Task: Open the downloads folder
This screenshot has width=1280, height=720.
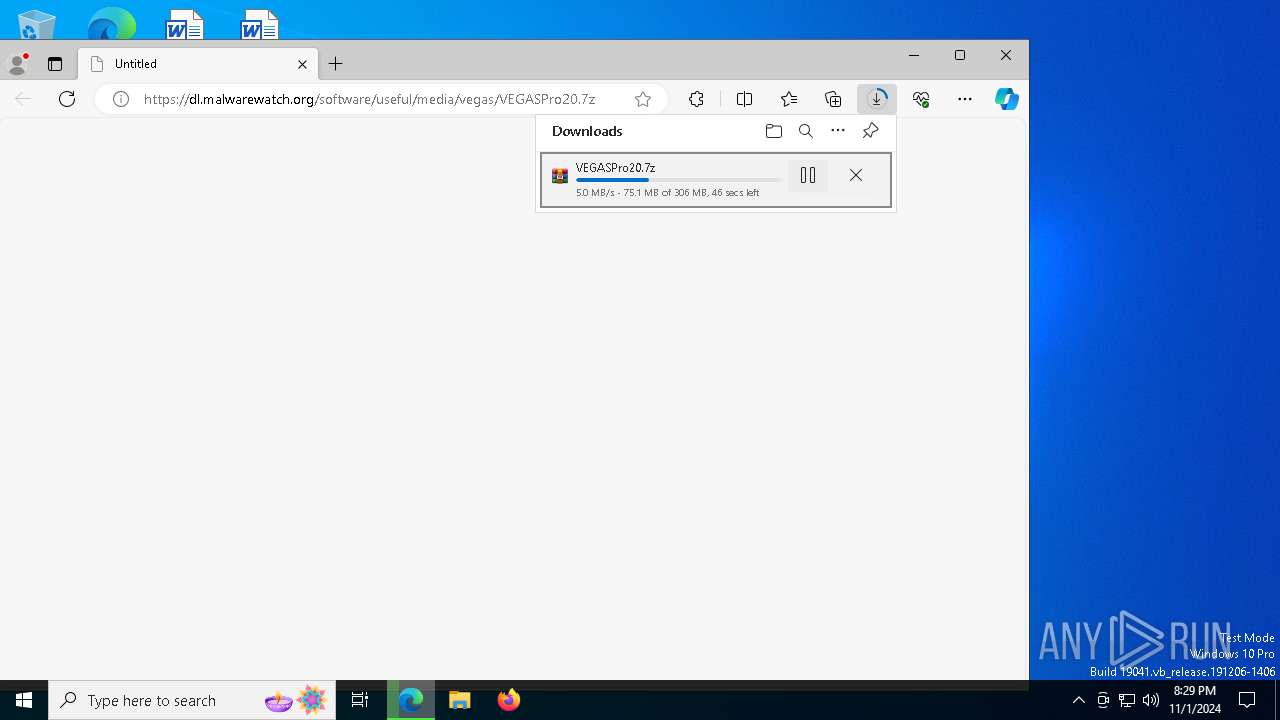Action: [773, 131]
